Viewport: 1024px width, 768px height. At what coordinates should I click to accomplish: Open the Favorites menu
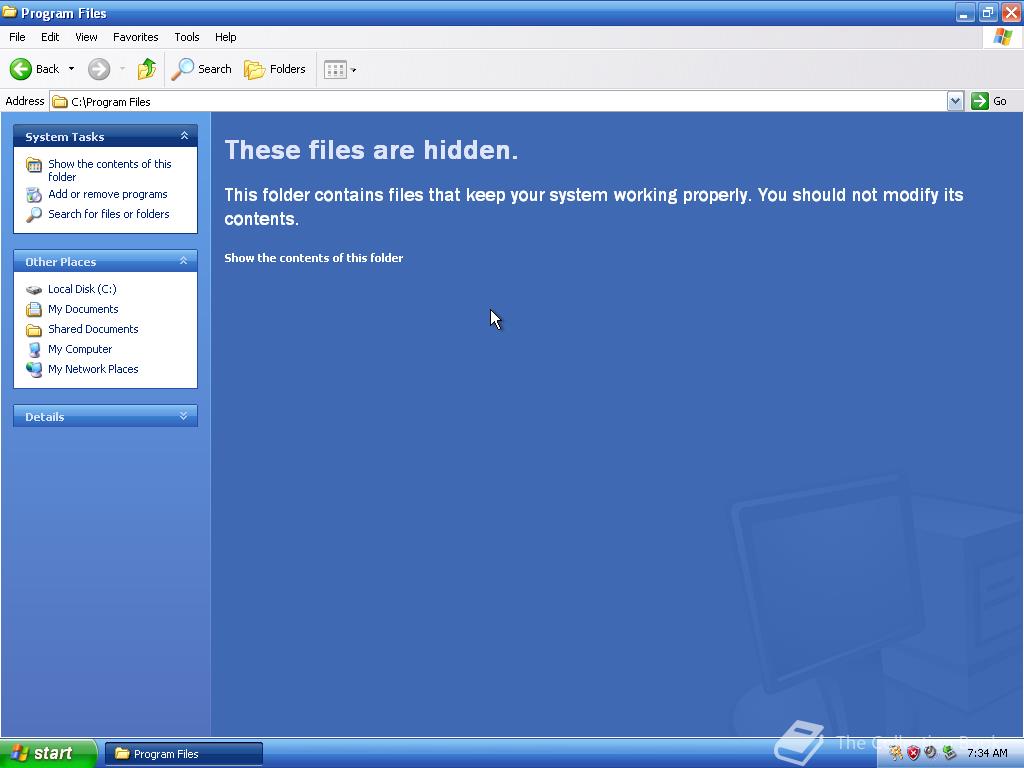click(135, 37)
